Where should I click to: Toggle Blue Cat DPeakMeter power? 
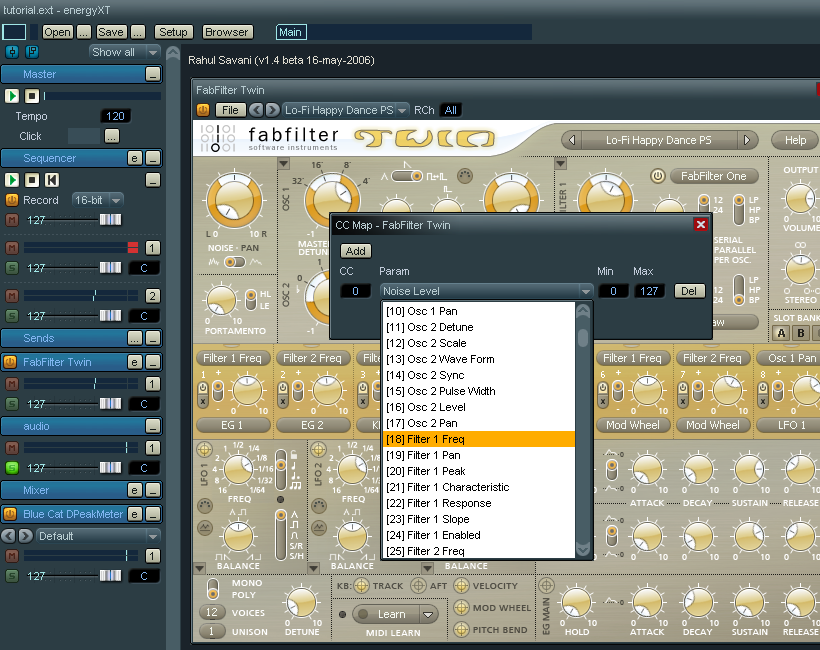9,514
